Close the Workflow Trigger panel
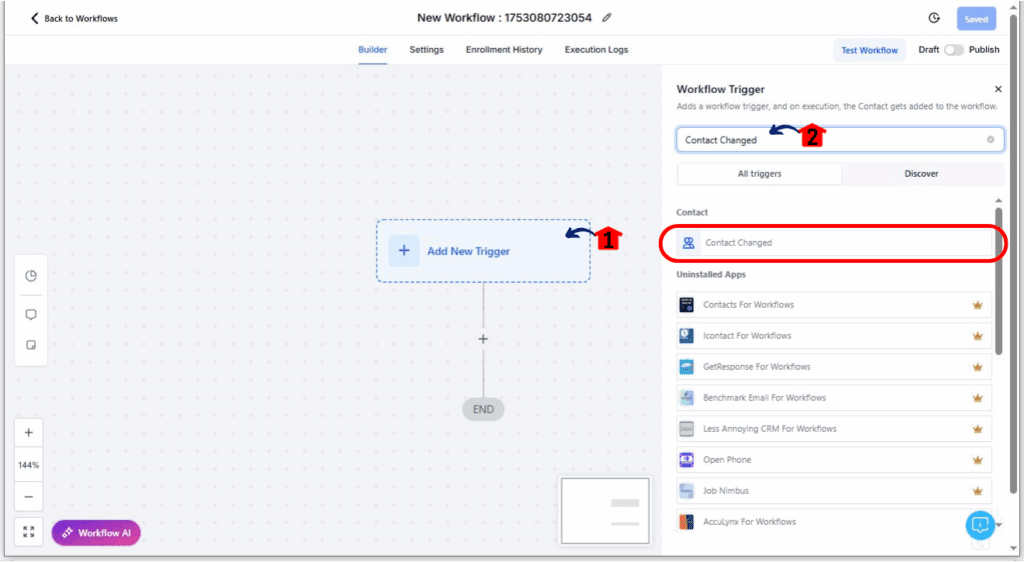Viewport: 1024px width, 562px height. [998, 89]
